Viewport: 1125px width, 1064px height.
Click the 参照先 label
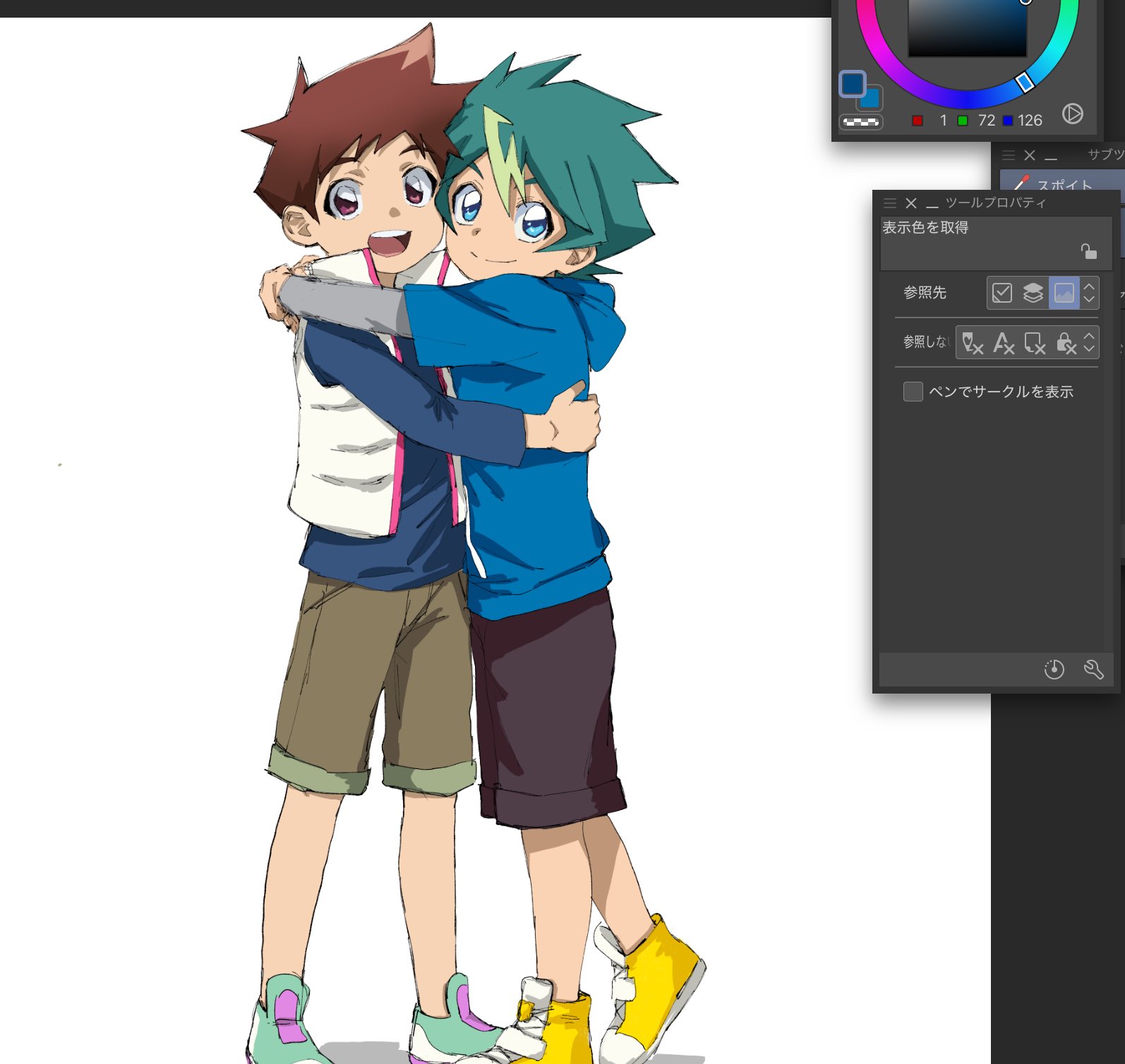925,292
